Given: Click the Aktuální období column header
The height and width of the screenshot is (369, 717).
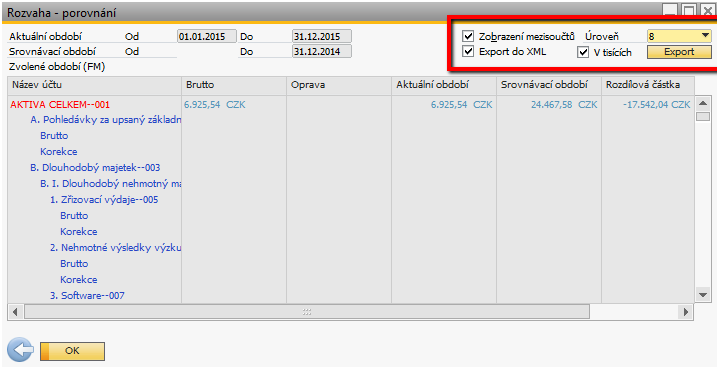Looking at the screenshot, I should [x=444, y=85].
